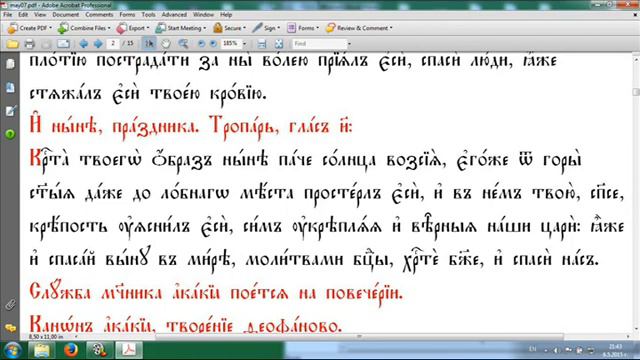The height and width of the screenshot is (360, 640).
Task: Open the Window menu
Action: tap(203, 14)
